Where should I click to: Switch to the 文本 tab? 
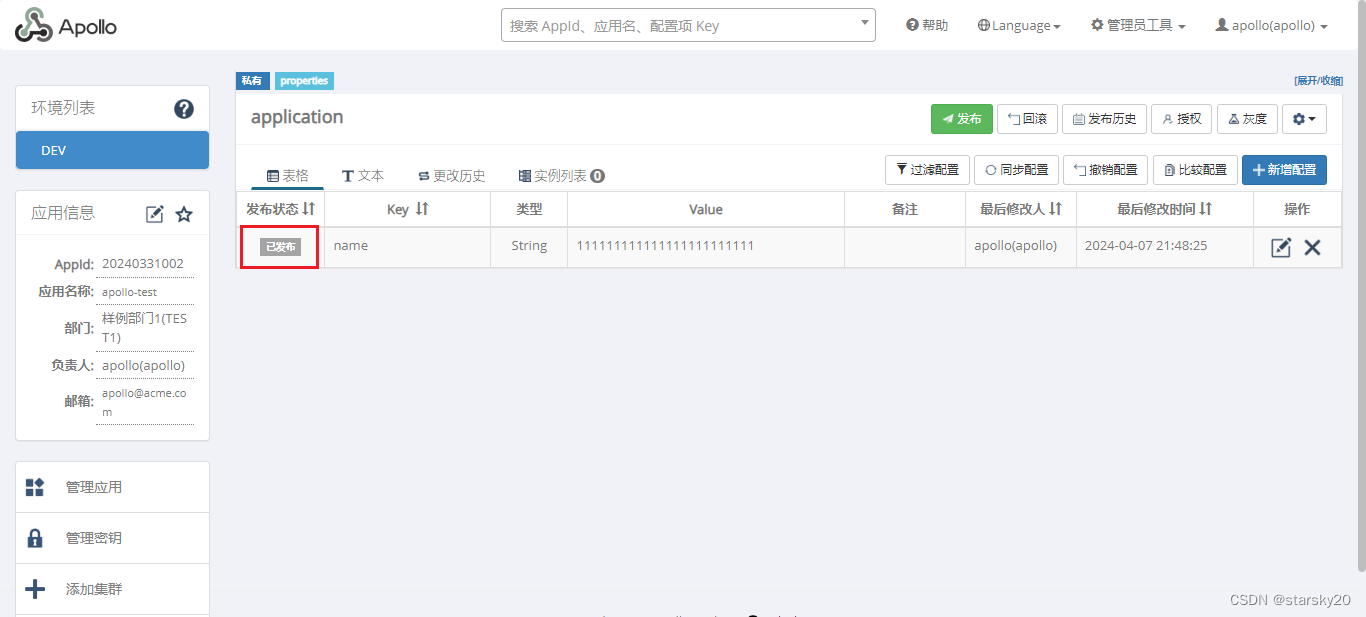click(x=363, y=174)
